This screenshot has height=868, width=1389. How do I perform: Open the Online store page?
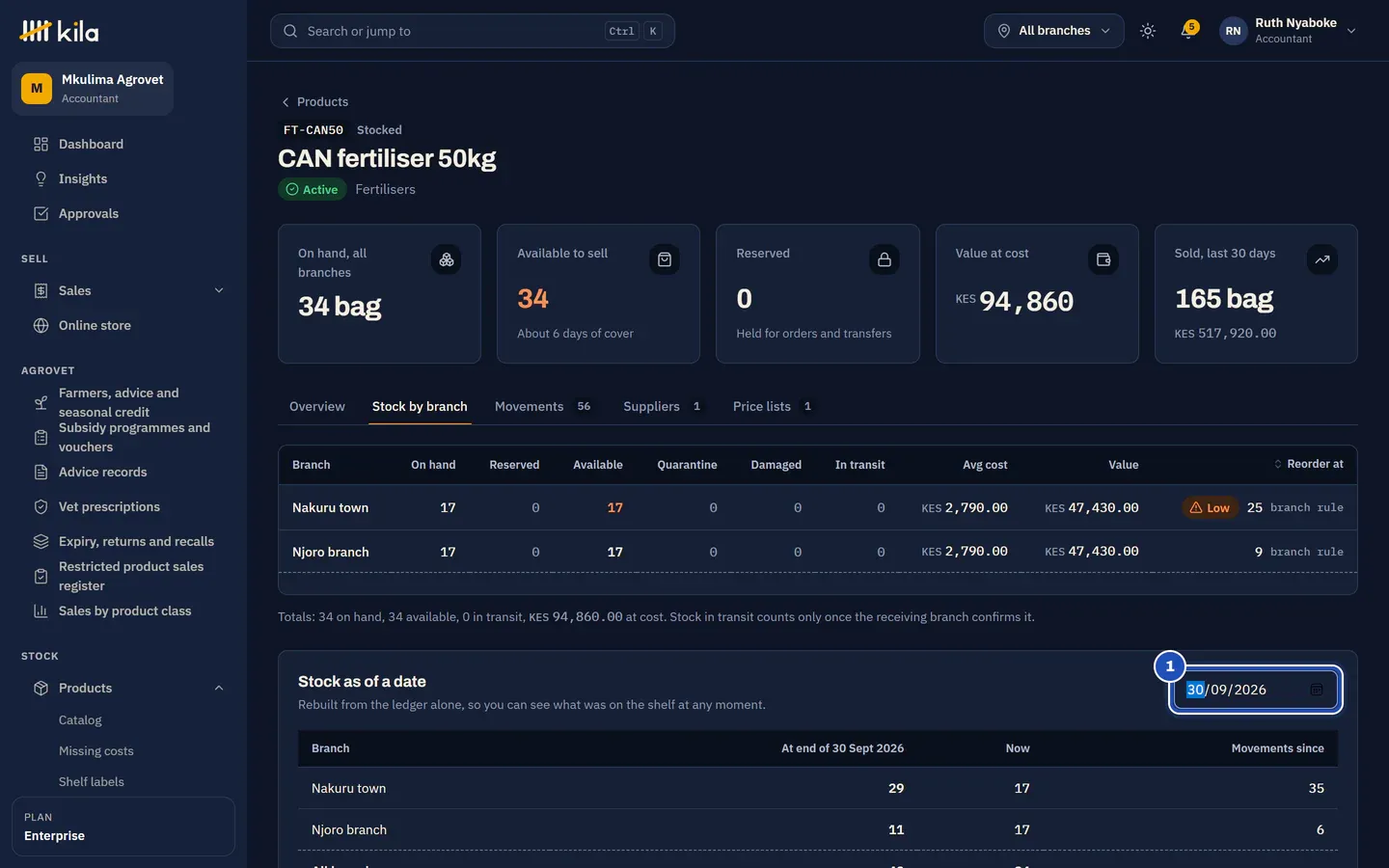click(x=123, y=326)
